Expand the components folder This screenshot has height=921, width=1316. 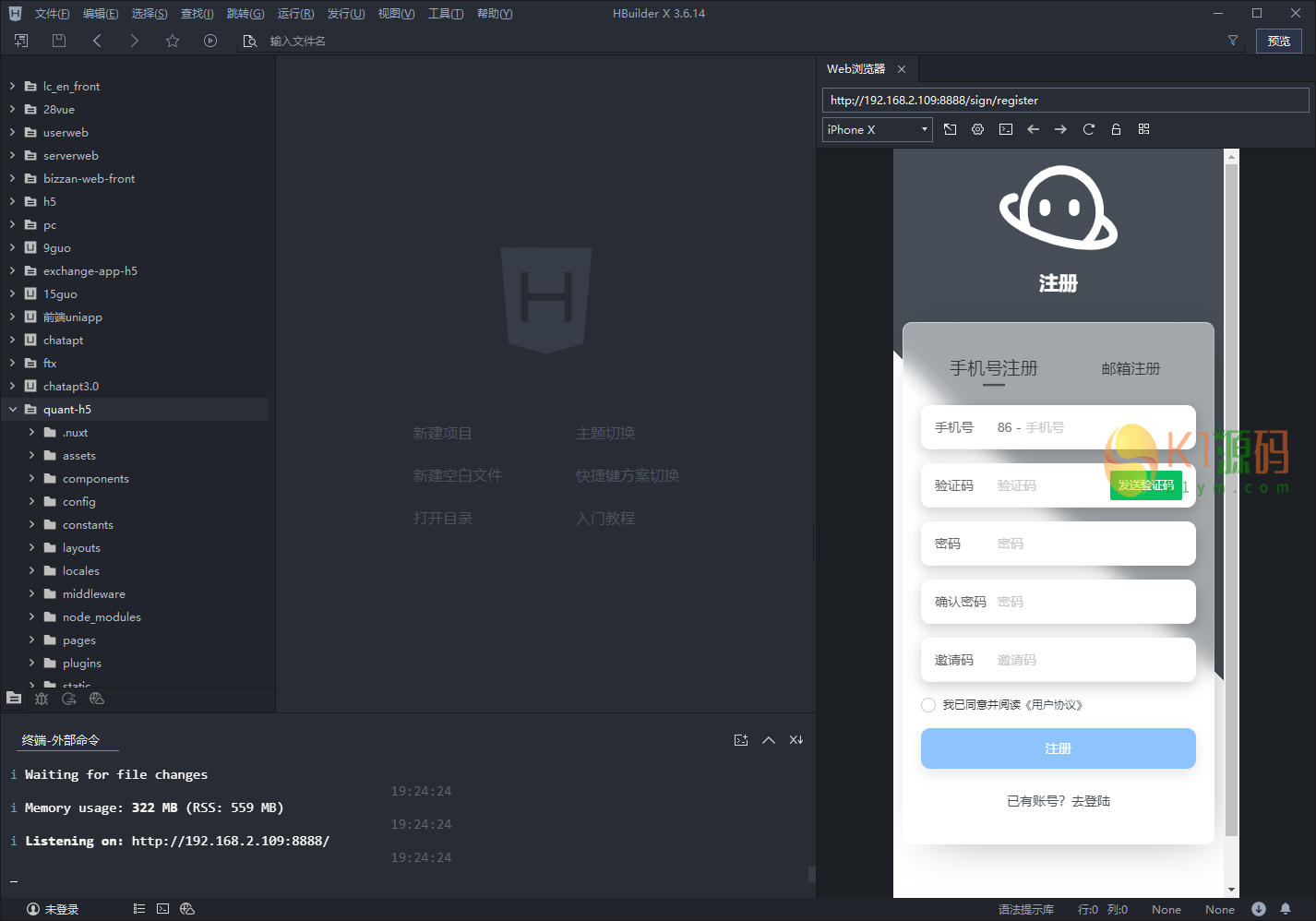pos(31,478)
